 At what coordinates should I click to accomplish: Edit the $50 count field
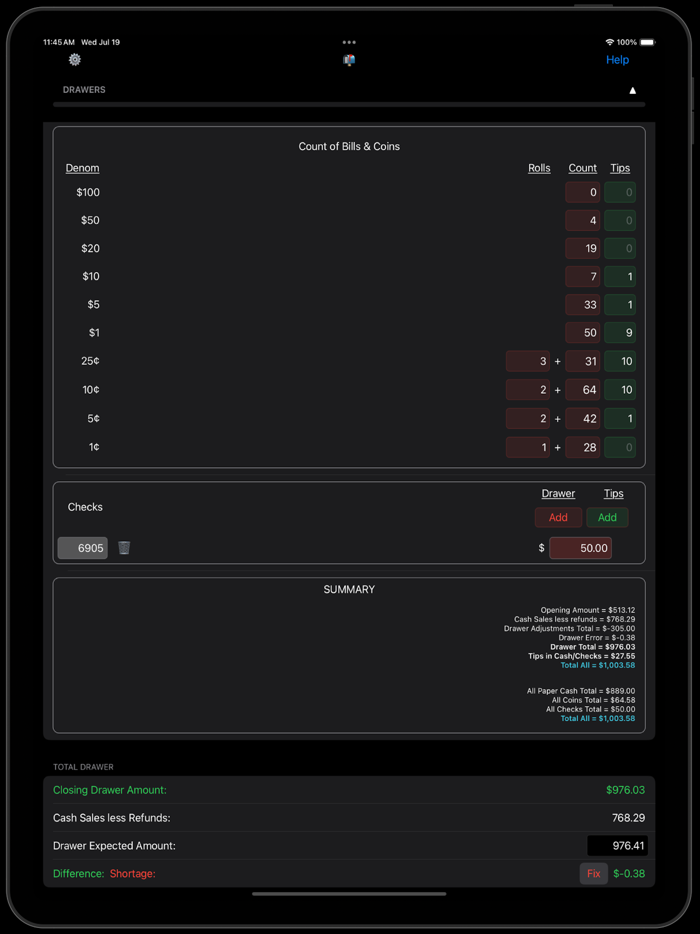[x=583, y=220]
